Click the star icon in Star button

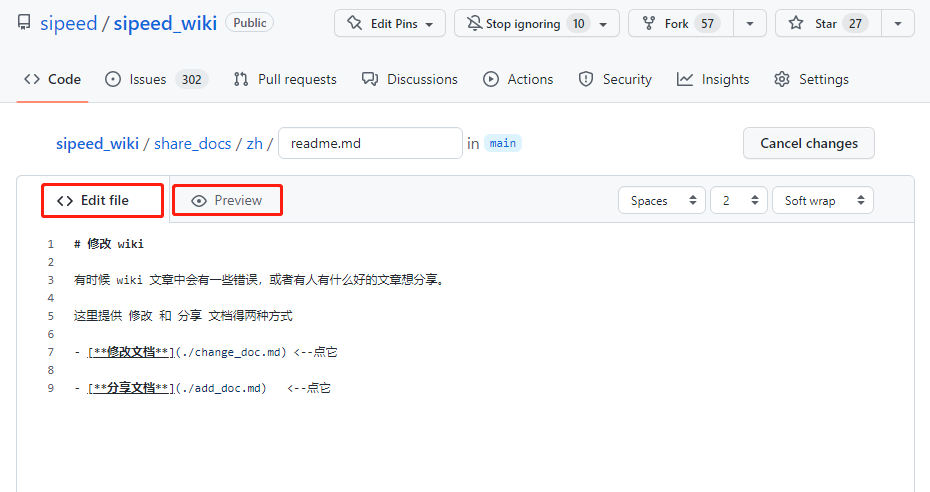click(x=796, y=23)
